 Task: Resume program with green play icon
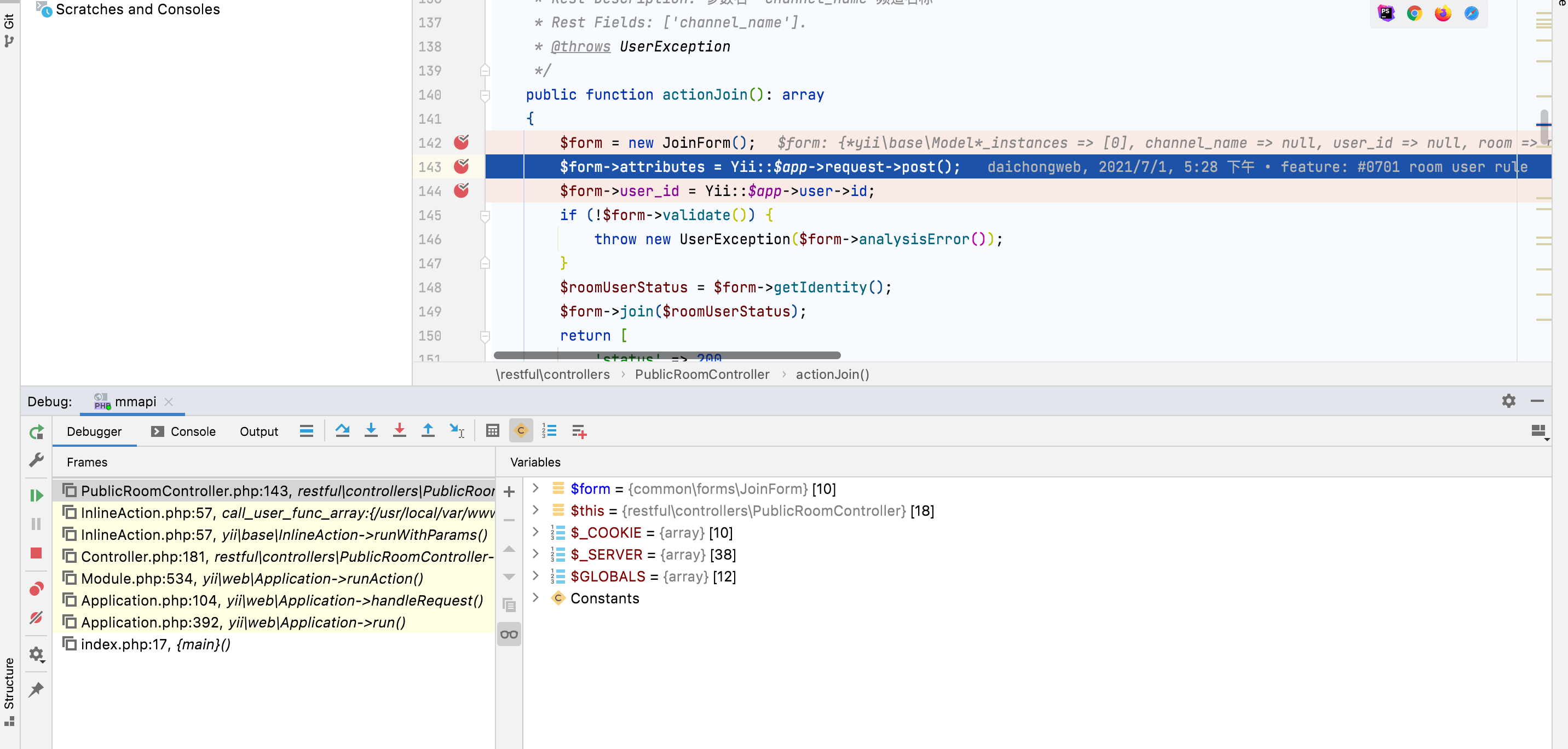coord(37,495)
